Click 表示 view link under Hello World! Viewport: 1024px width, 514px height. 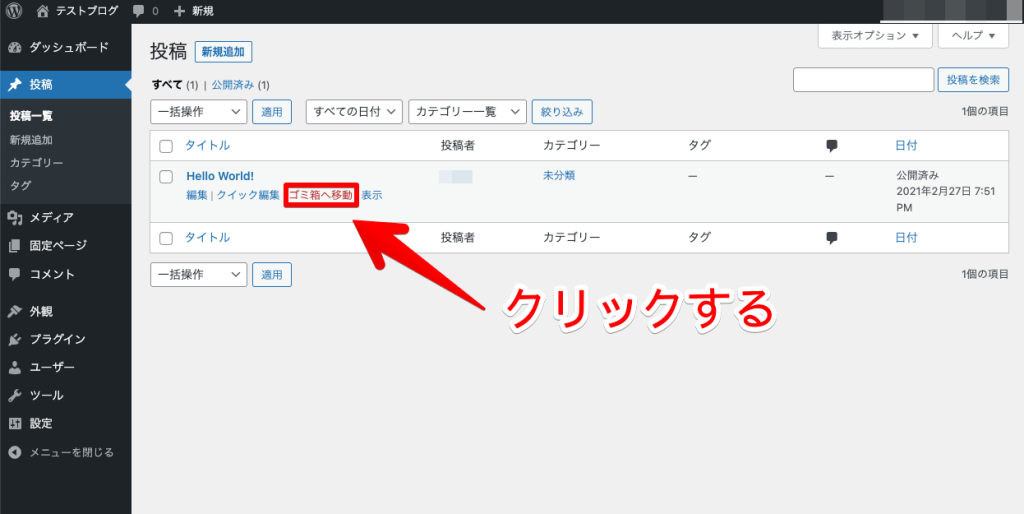(x=372, y=195)
